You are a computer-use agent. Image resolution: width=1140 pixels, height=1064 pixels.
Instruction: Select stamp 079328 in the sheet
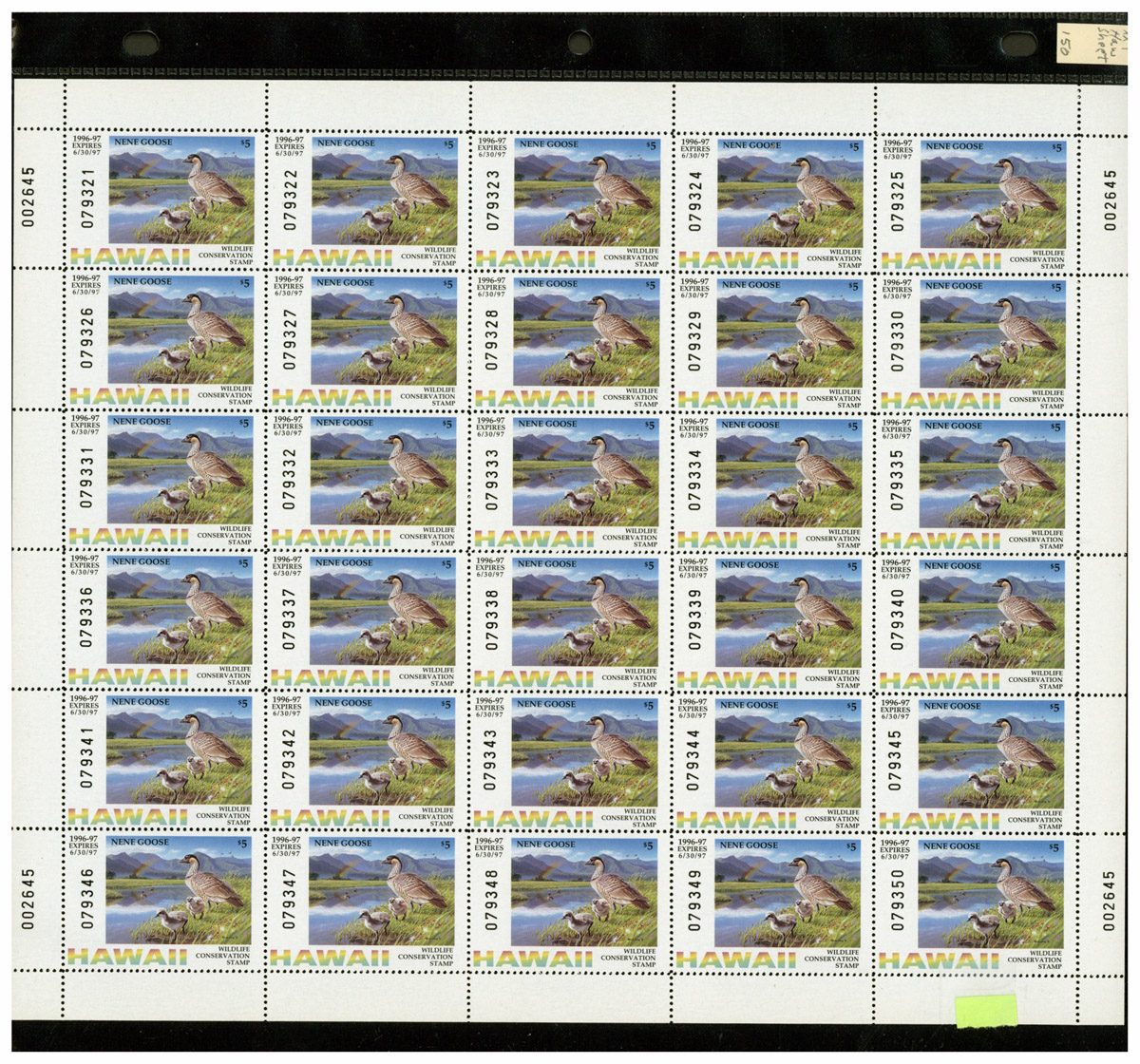[x=569, y=342]
